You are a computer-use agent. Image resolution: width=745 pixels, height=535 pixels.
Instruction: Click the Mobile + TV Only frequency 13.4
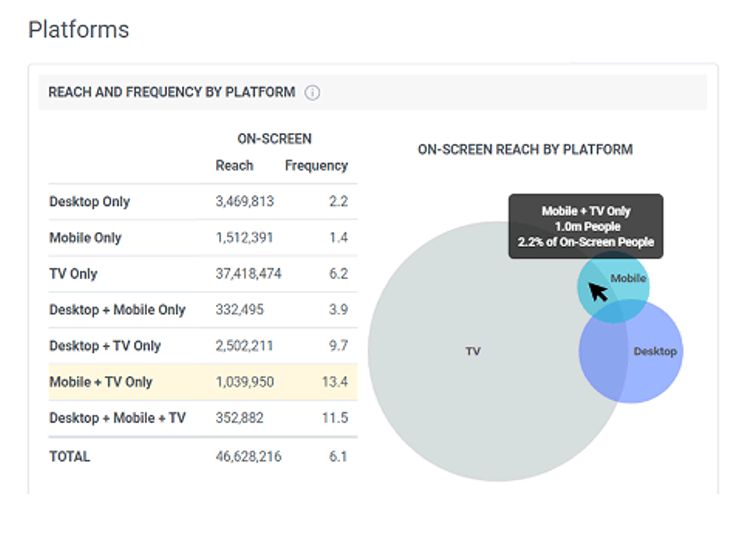tap(333, 382)
